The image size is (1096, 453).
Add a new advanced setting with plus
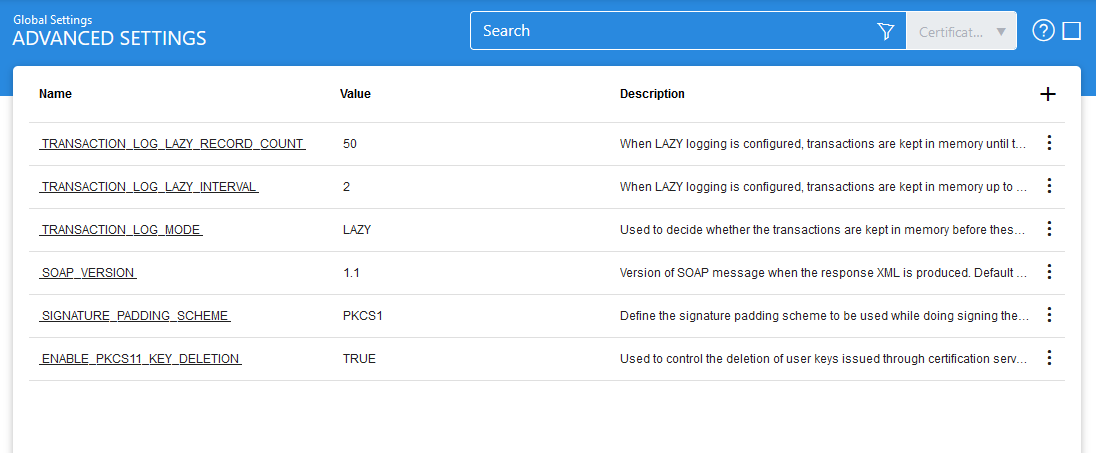pos(1048,94)
